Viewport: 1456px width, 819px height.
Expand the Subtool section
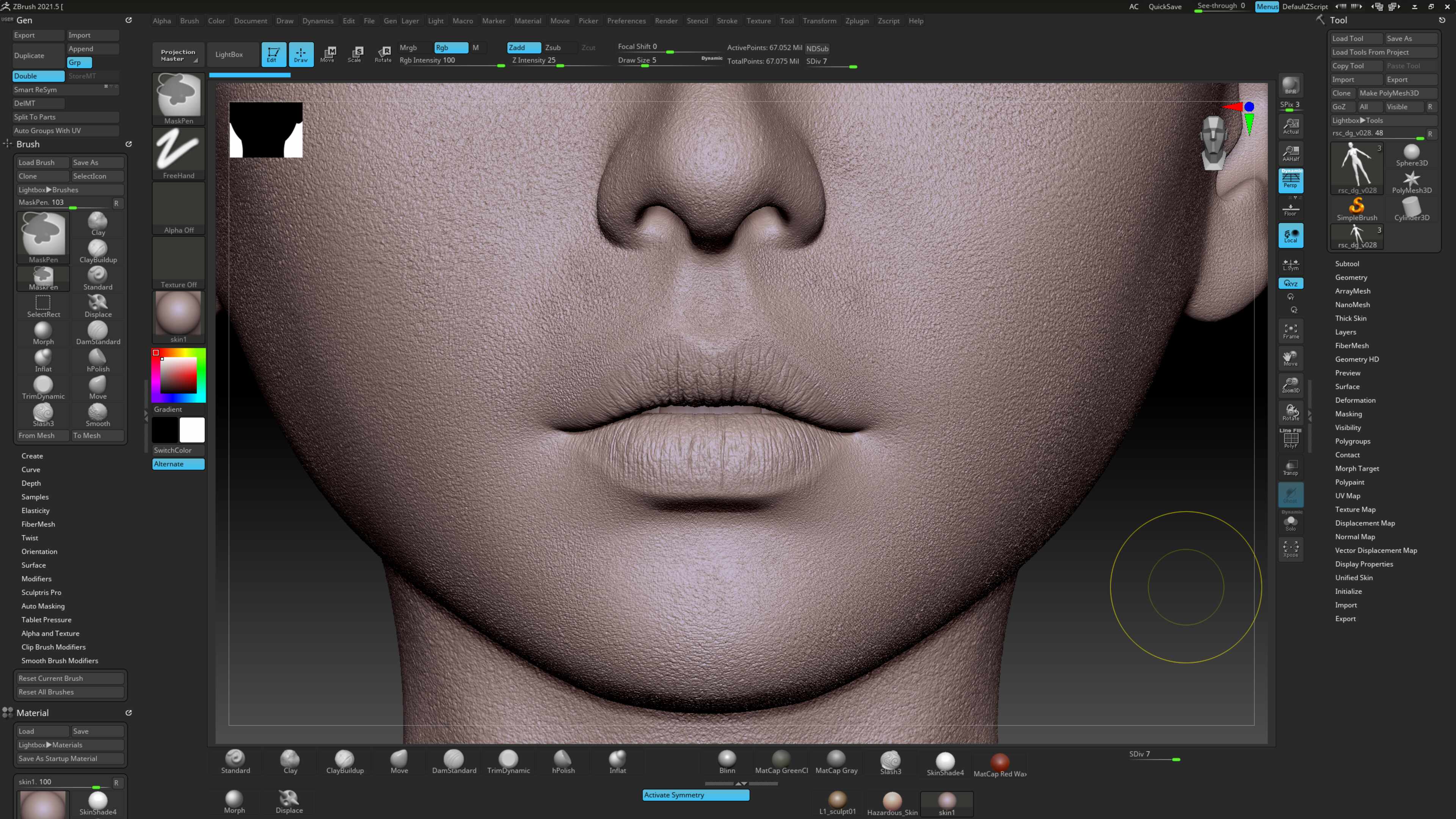click(x=1347, y=264)
